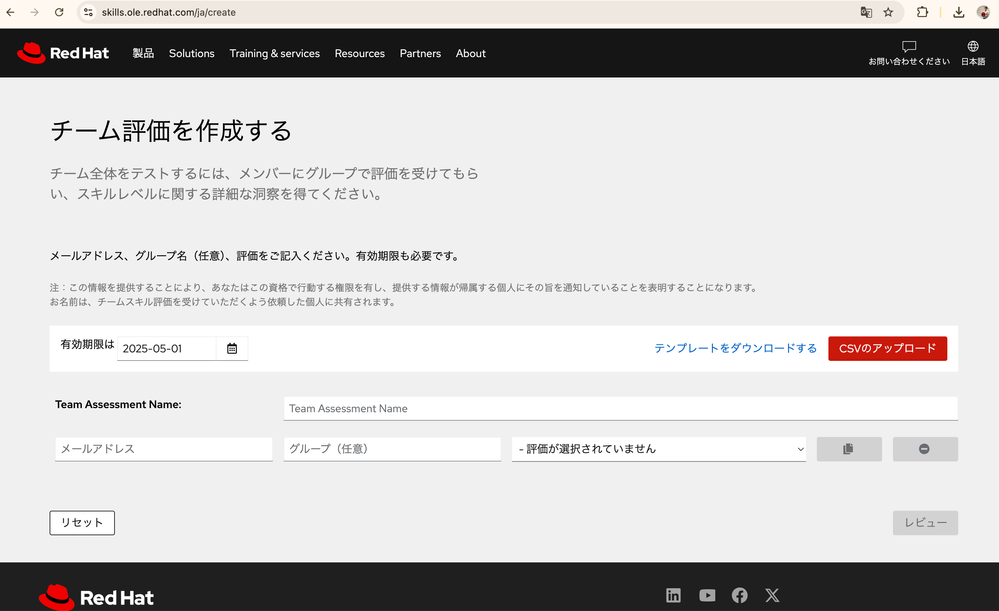This screenshot has height=611, width=999.
Task: Bookmark this page with star icon
Action: [888, 12]
